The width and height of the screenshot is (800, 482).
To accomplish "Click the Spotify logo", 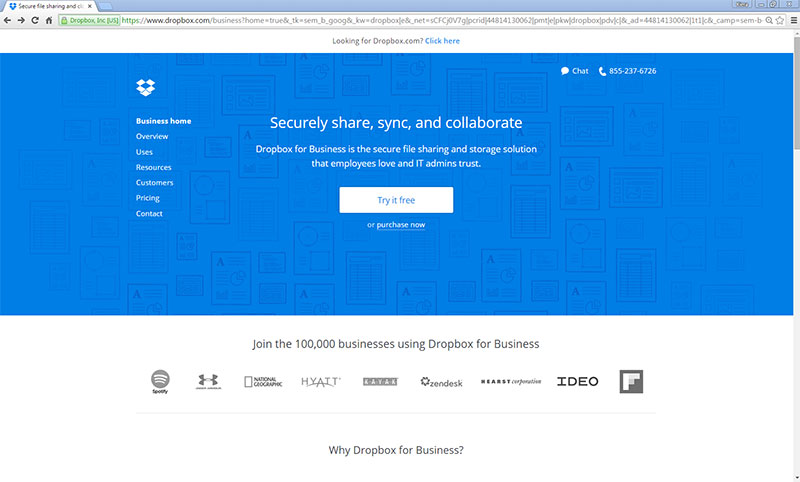I will point(160,381).
